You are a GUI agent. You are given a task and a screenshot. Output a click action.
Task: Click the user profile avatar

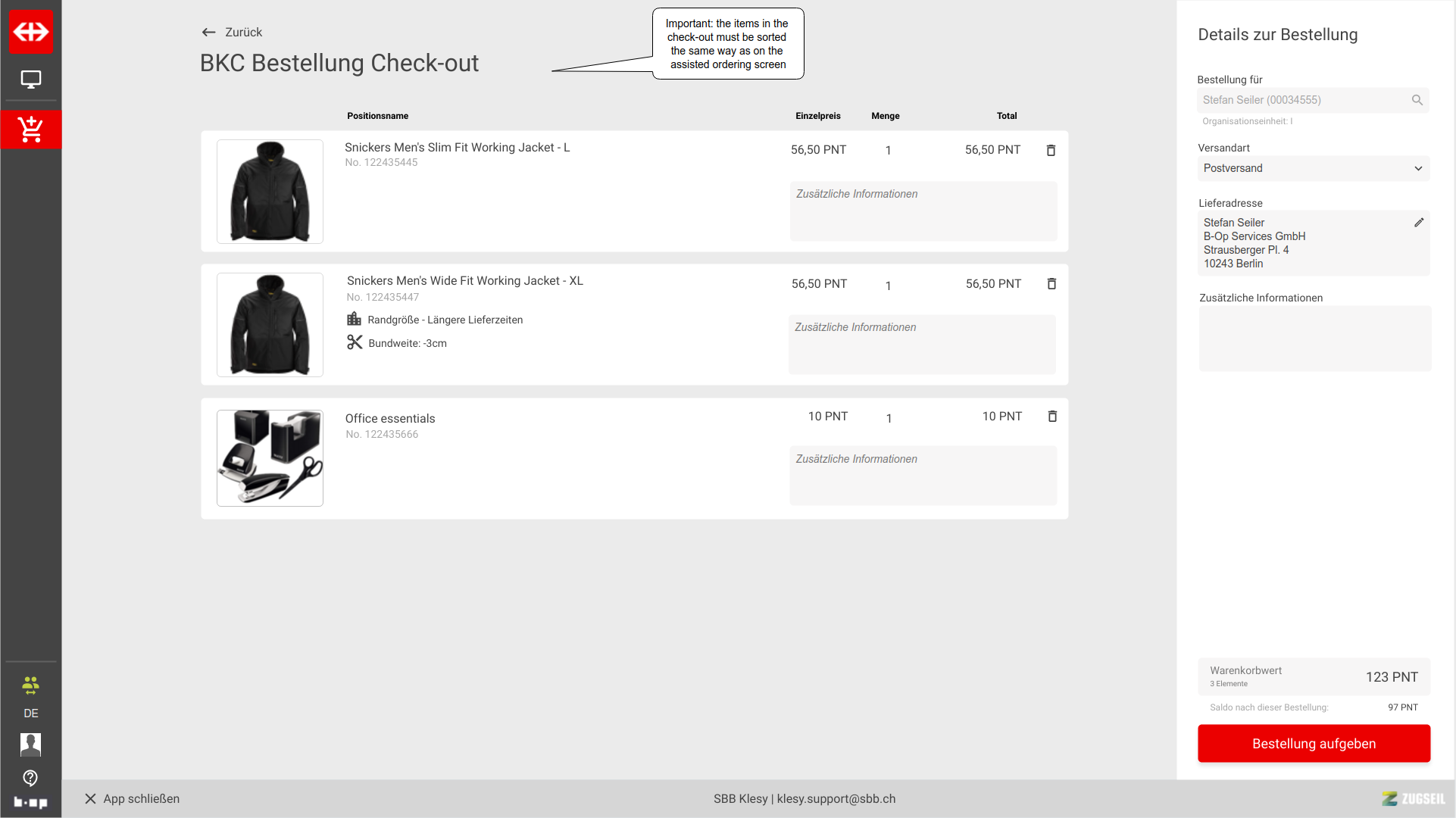point(30,745)
